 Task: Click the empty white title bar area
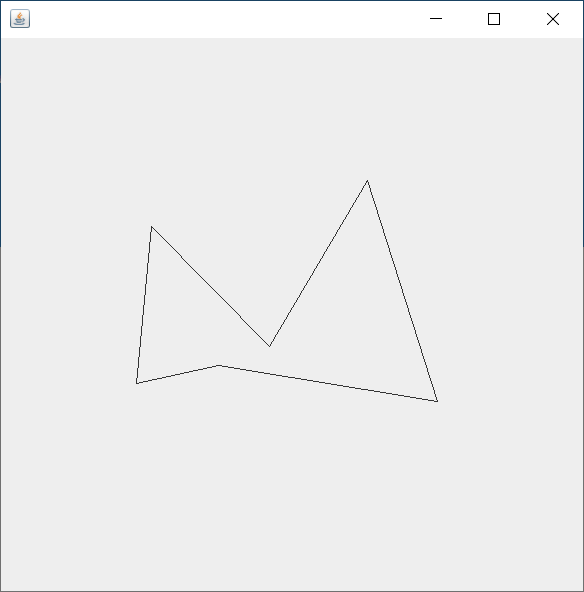click(227, 19)
